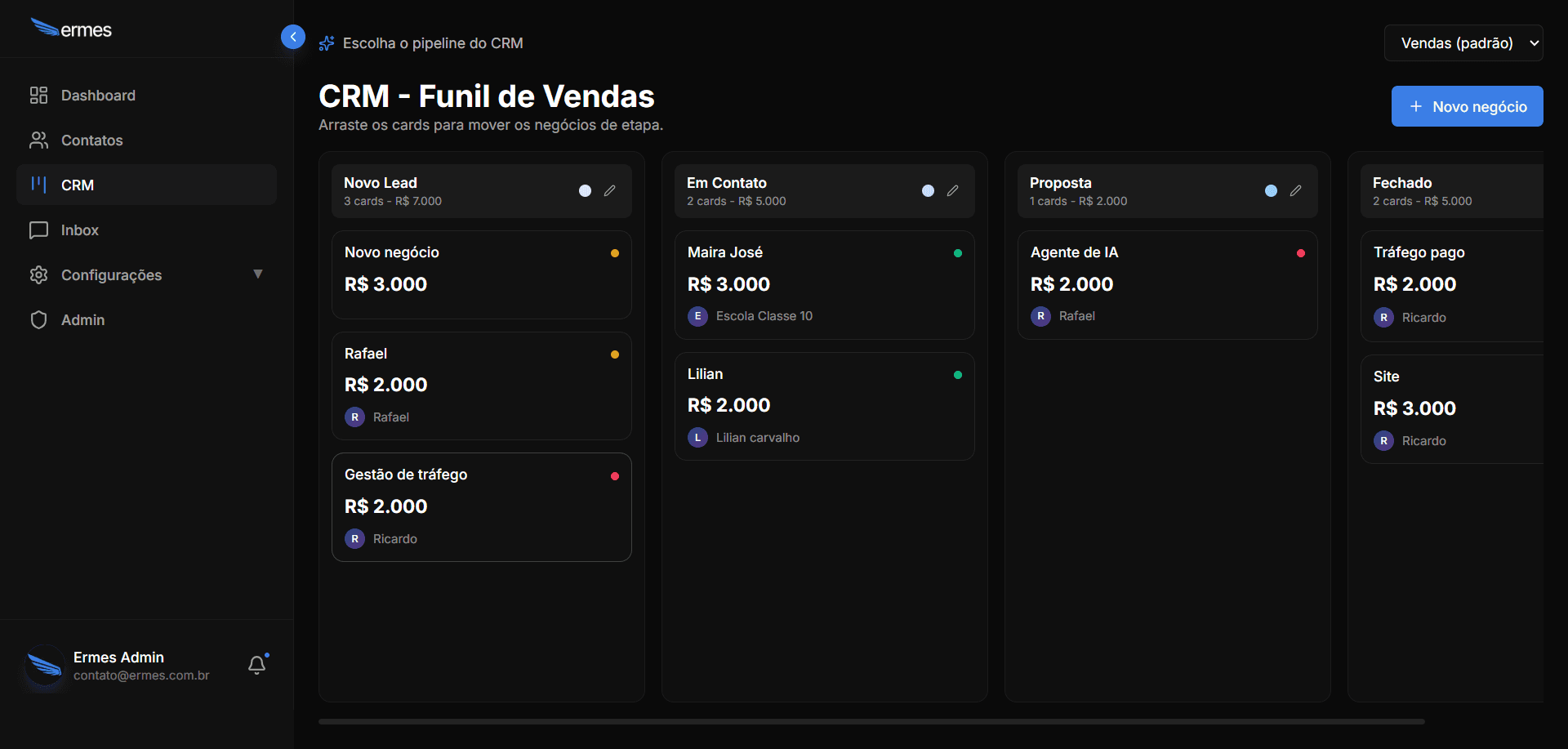Viewport: 1568px width, 749px height.
Task: Edit the Em Contato column name
Action: tap(953, 190)
